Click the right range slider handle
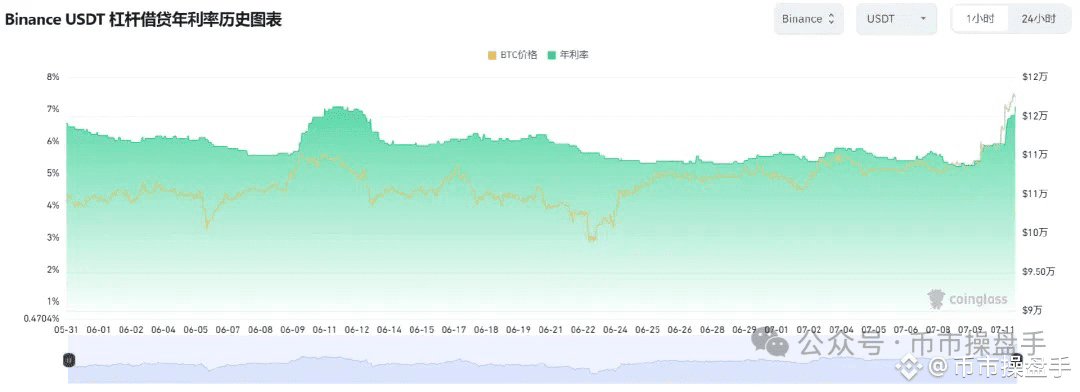Image resolution: width=1080 pixels, height=392 pixels. (x=1016, y=359)
